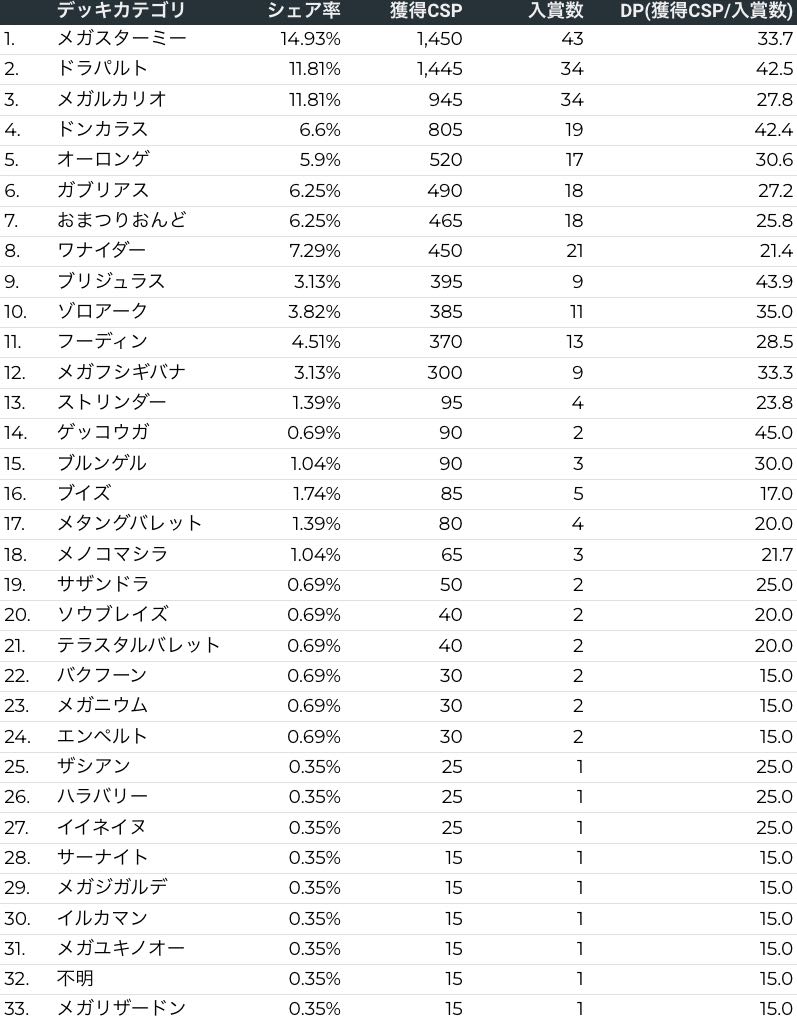This screenshot has height=1023, width=797.
Task: Click the デッキカテゴリ column header
Action: (121, 11)
